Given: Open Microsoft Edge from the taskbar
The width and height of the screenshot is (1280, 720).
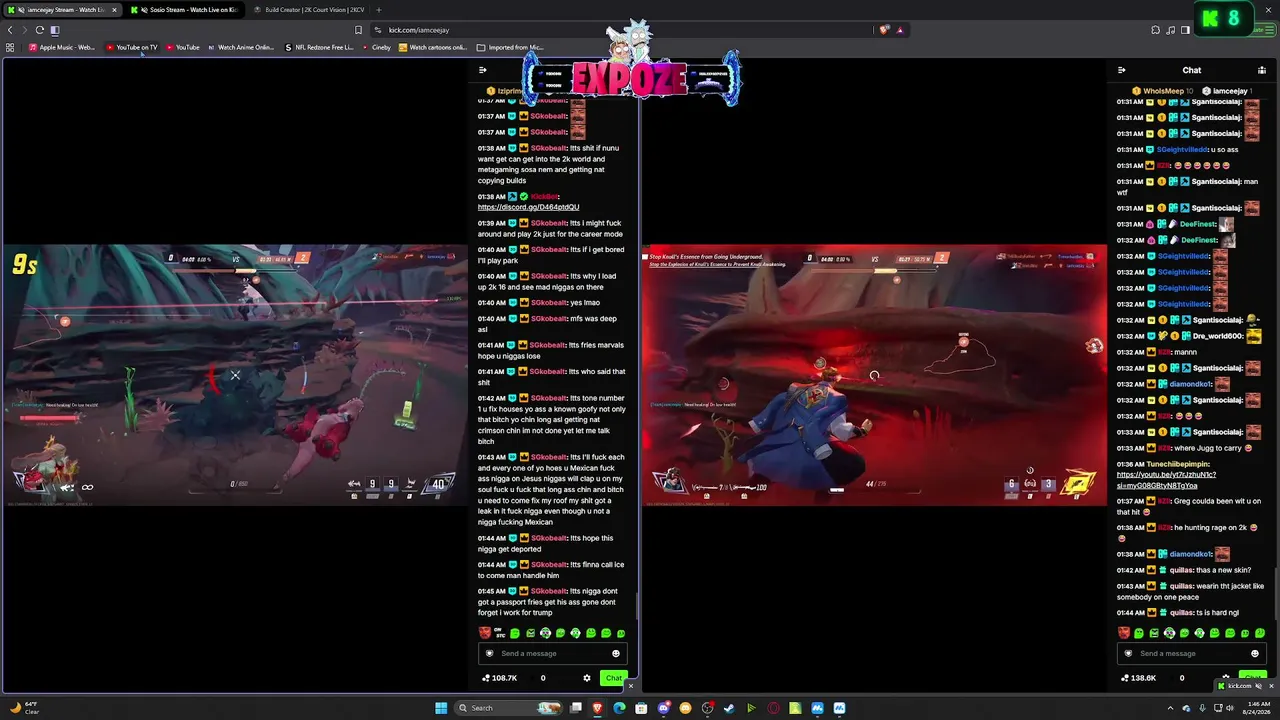Looking at the screenshot, I should click(x=620, y=708).
